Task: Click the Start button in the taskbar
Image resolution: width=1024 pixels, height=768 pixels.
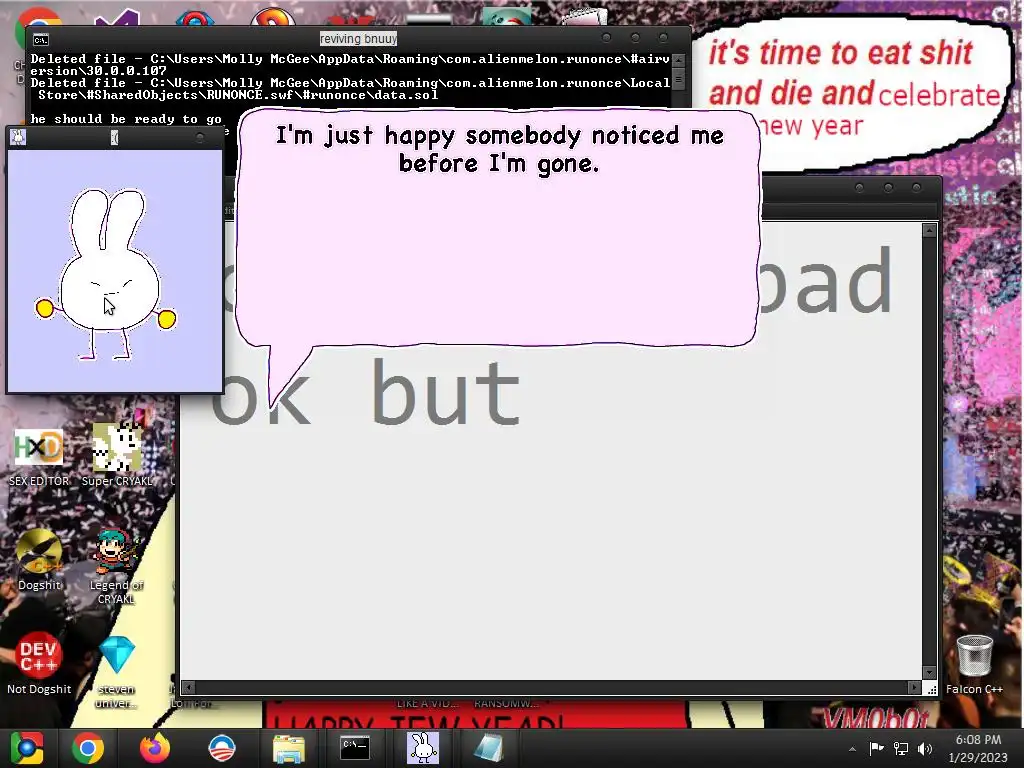Action: [27, 748]
